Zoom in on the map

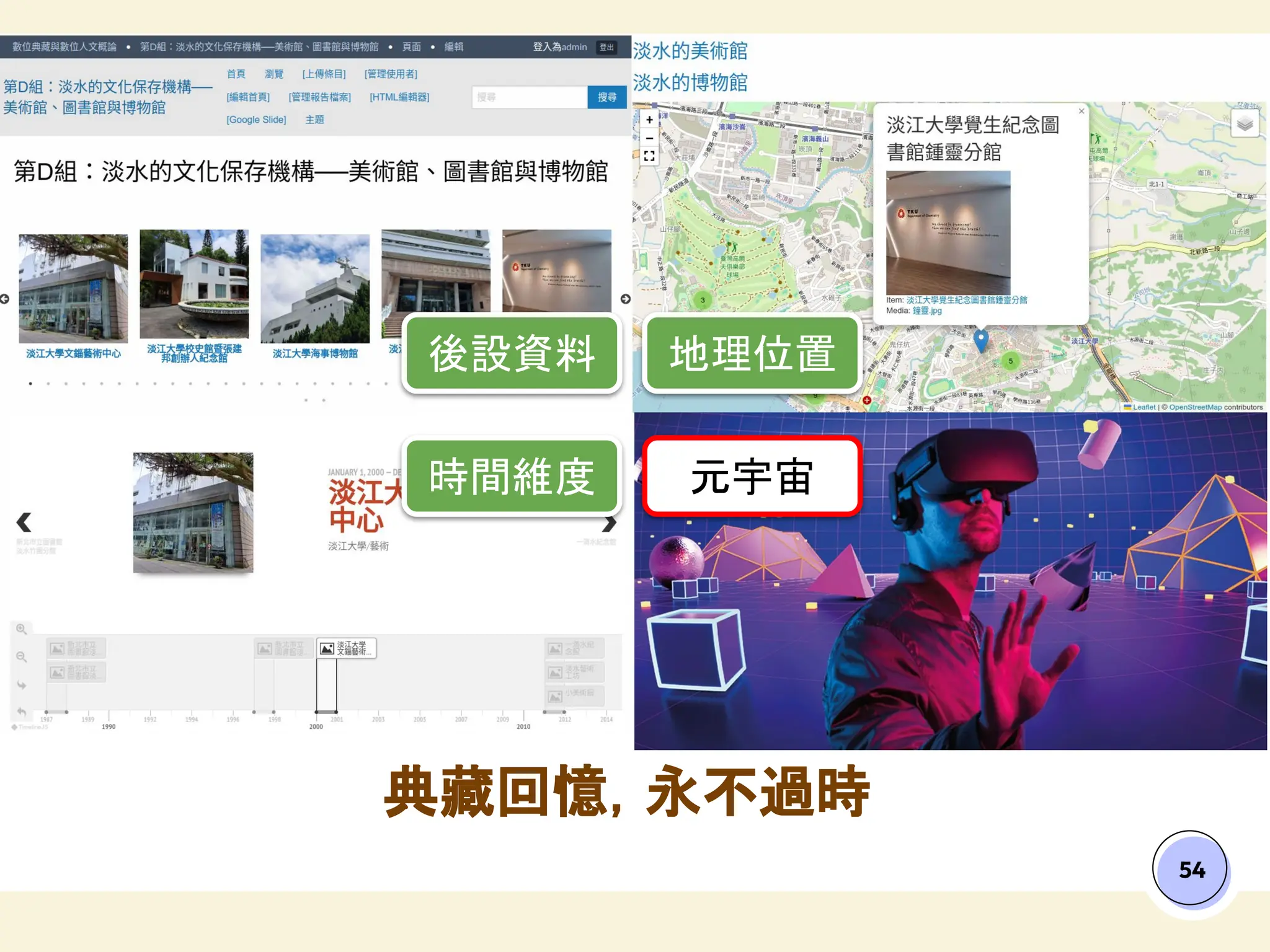[x=649, y=120]
